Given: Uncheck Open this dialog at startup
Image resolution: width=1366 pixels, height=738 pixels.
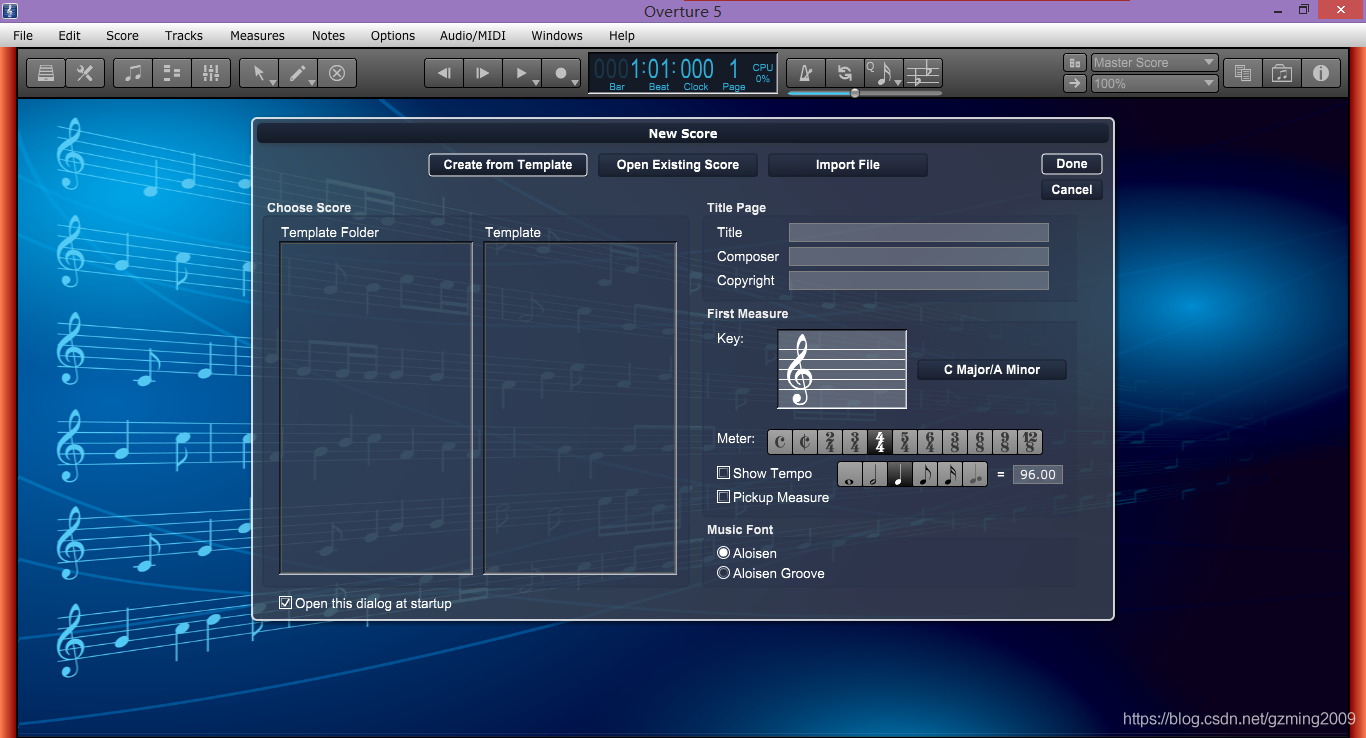Looking at the screenshot, I should click(286, 603).
